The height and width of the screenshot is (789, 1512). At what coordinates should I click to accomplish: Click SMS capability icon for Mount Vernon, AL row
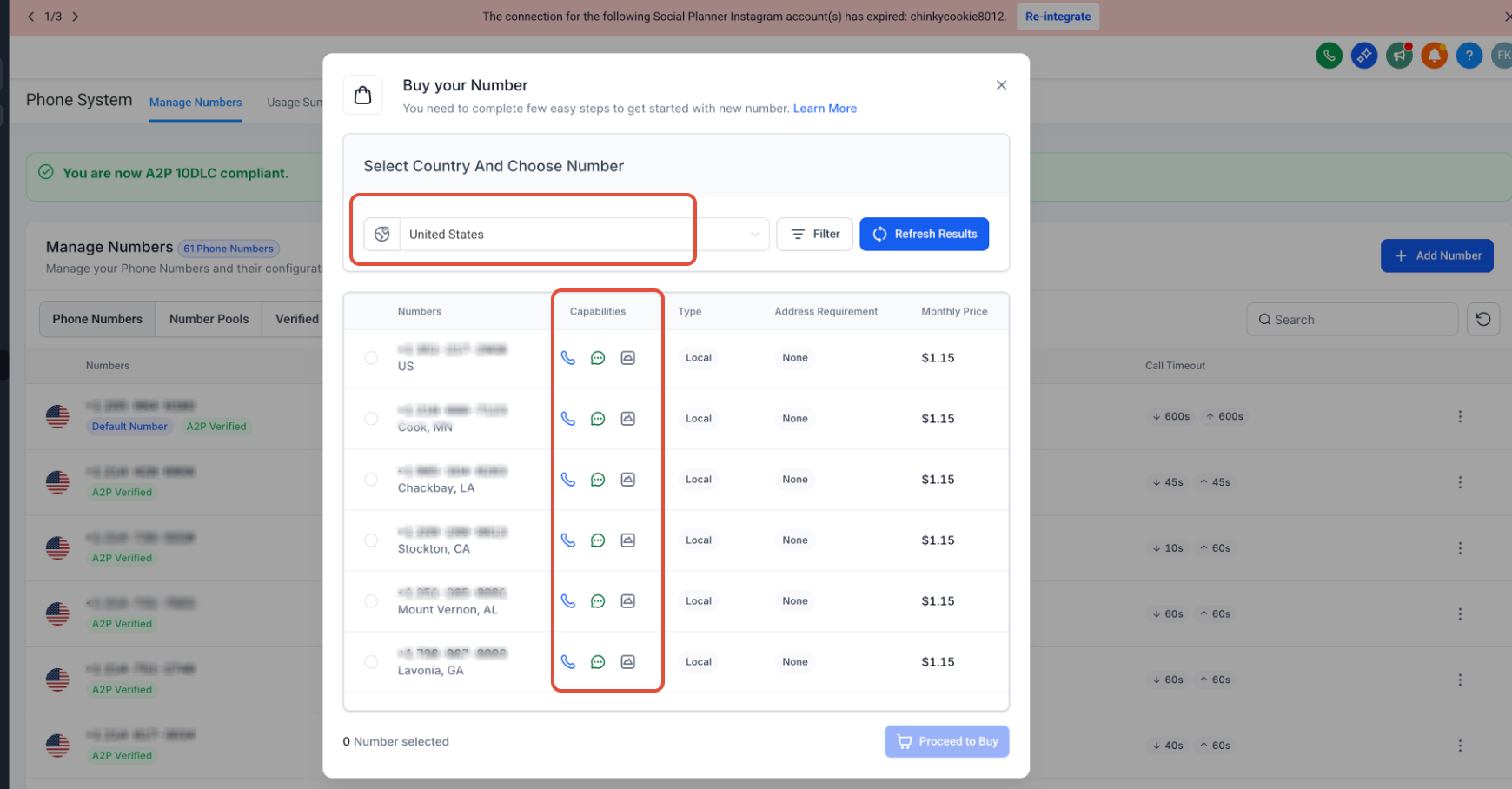tap(598, 600)
